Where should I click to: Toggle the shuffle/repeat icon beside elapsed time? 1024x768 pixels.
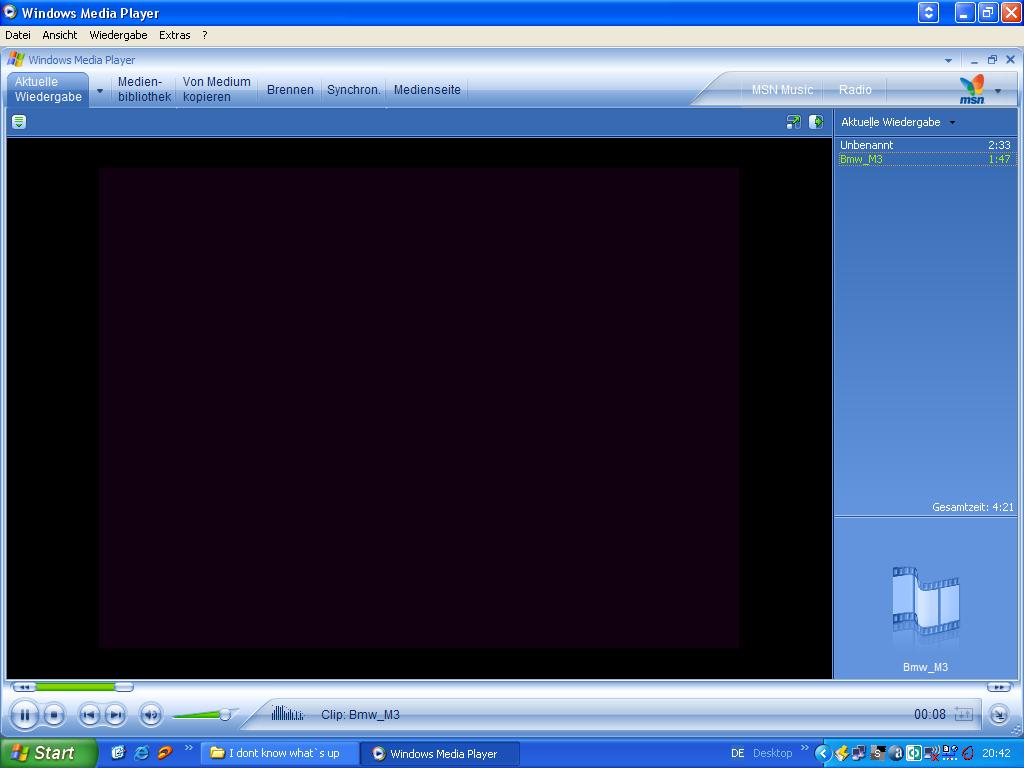tap(963, 714)
